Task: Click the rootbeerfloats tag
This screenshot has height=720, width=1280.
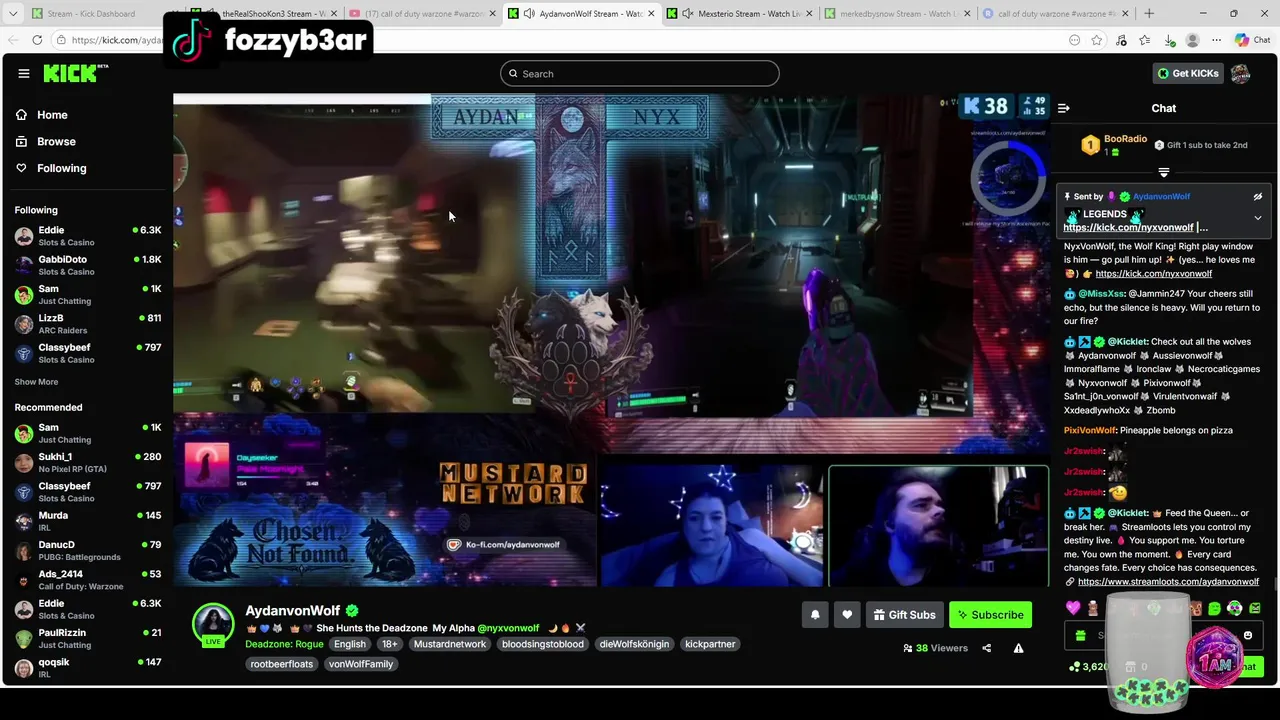Action: click(282, 664)
